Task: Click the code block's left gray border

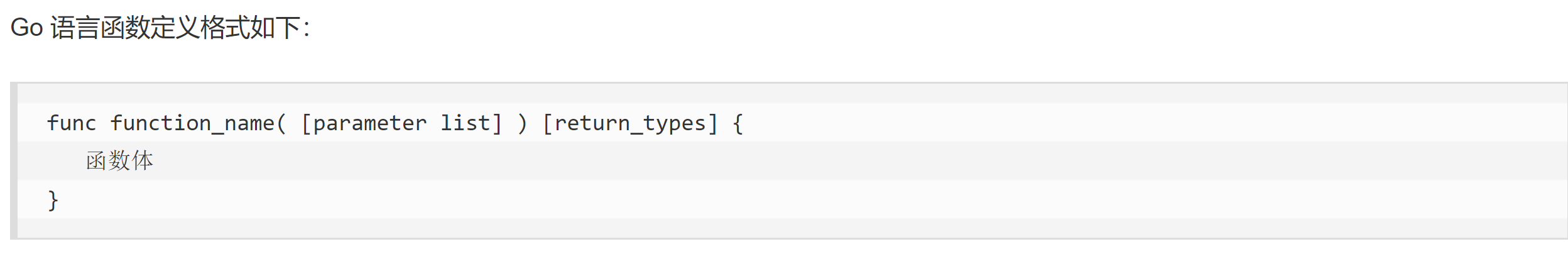Action: (14, 160)
